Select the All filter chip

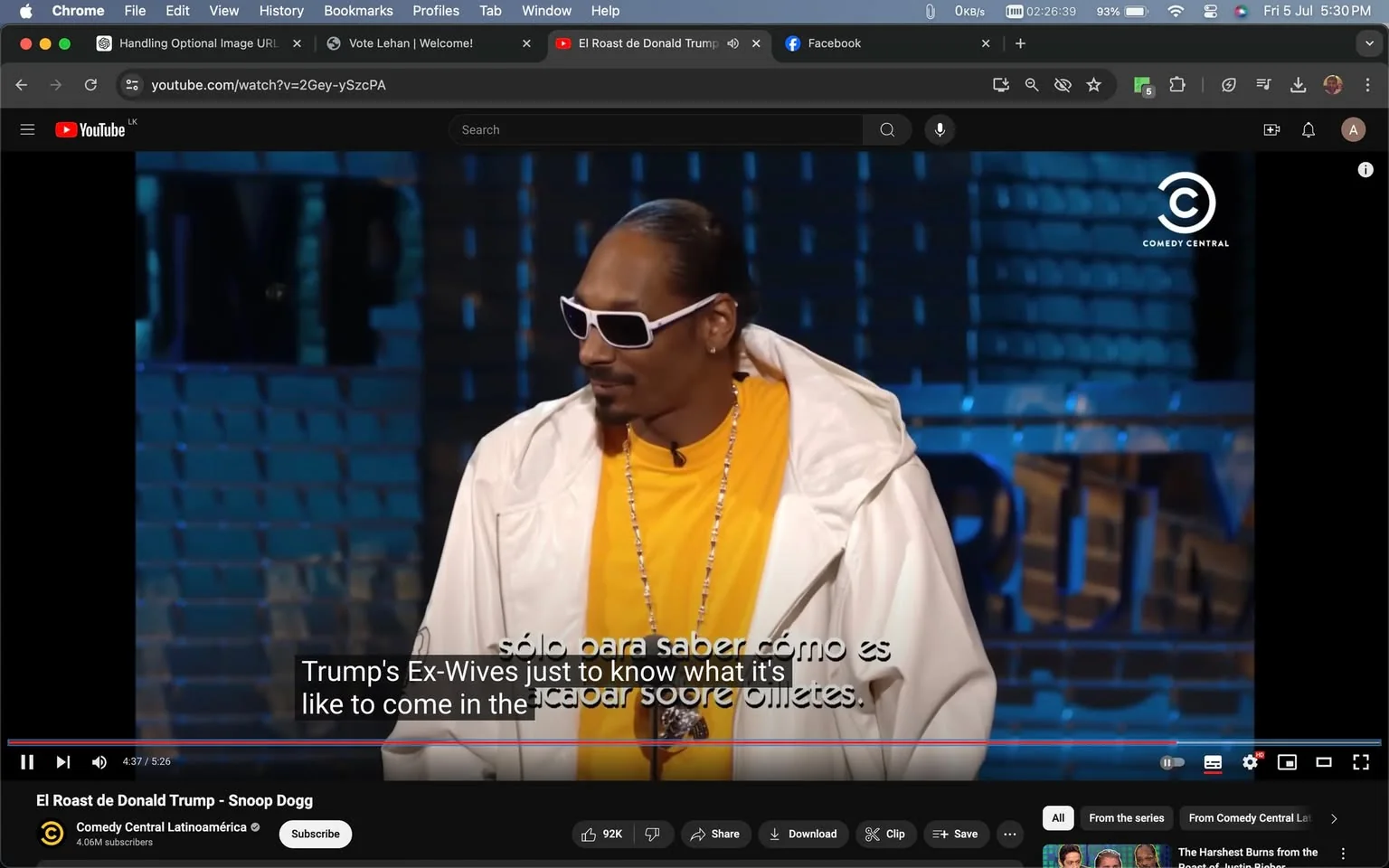pyautogui.click(x=1058, y=818)
